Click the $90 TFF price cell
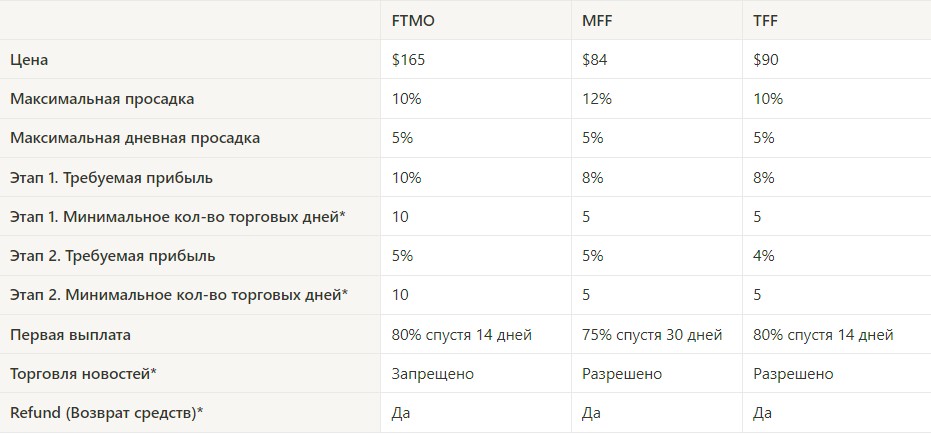Viewport: 931px width, 435px height. 766,60
